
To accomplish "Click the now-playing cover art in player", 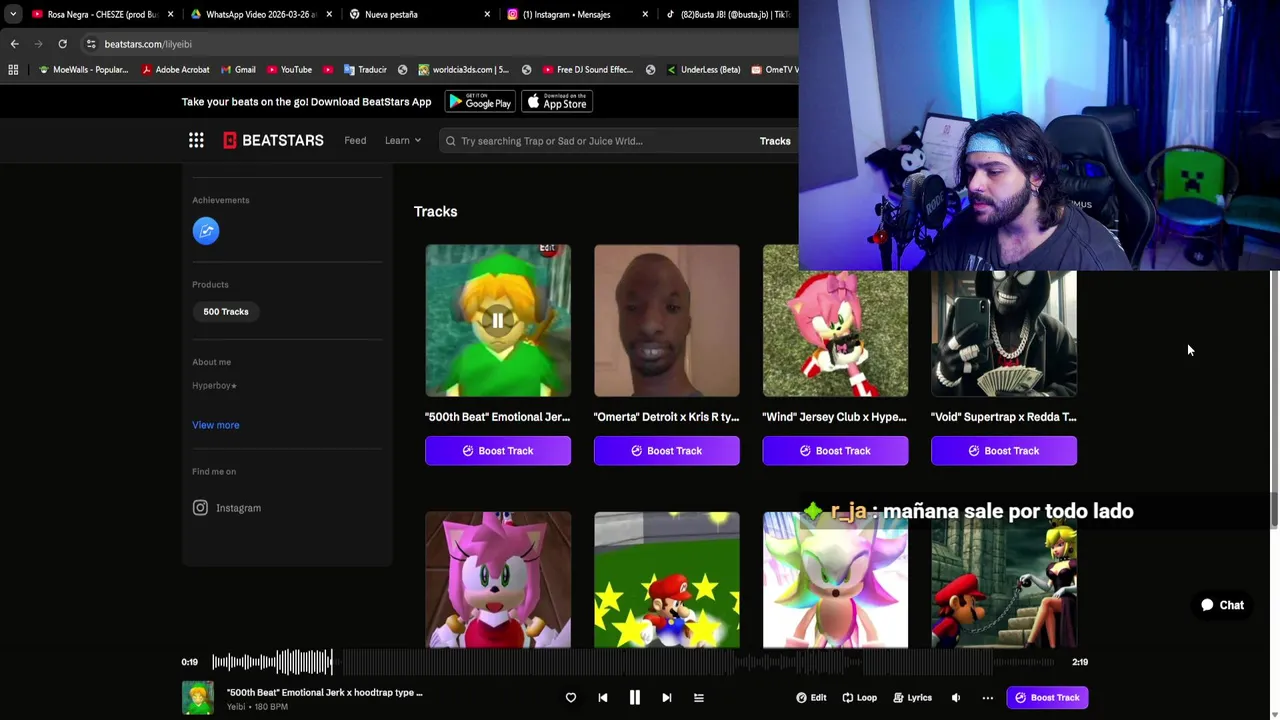I will (198, 698).
